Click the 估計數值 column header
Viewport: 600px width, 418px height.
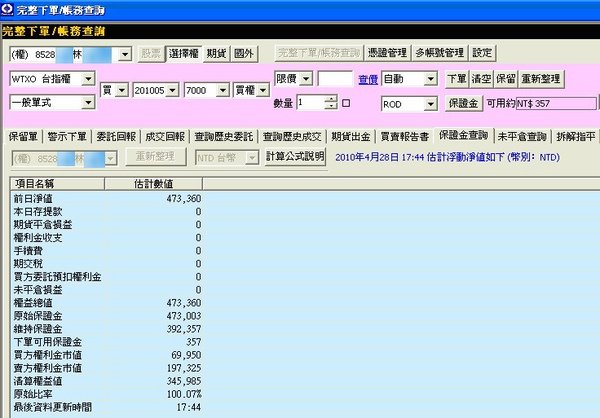tap(153, 184)
